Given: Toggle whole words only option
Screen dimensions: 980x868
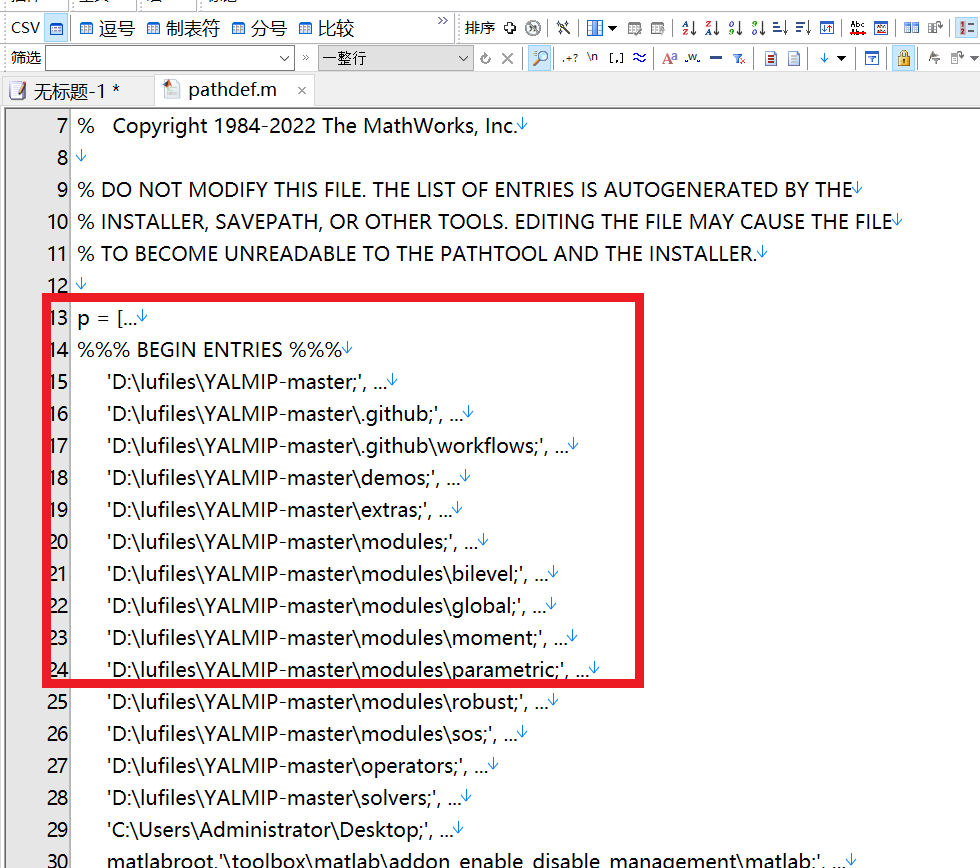Looking at the screenshot, I should coord(692,58).
